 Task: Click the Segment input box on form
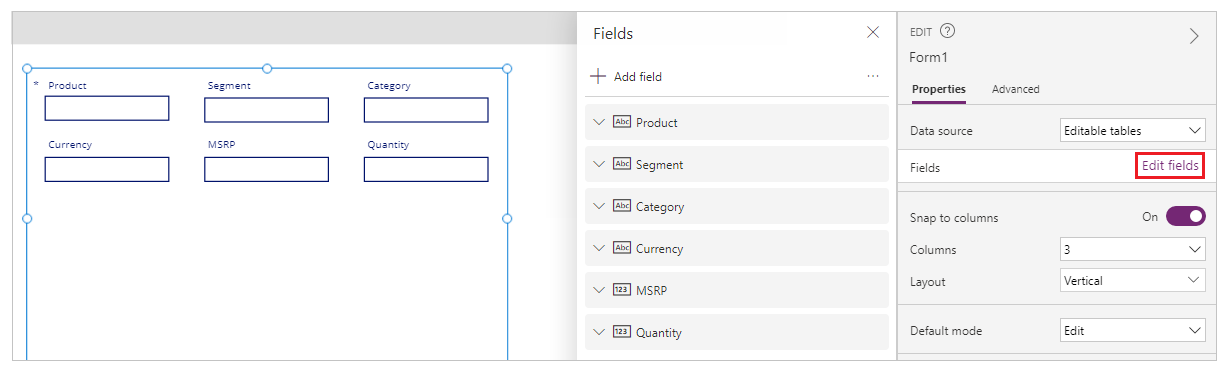[266, 109]
